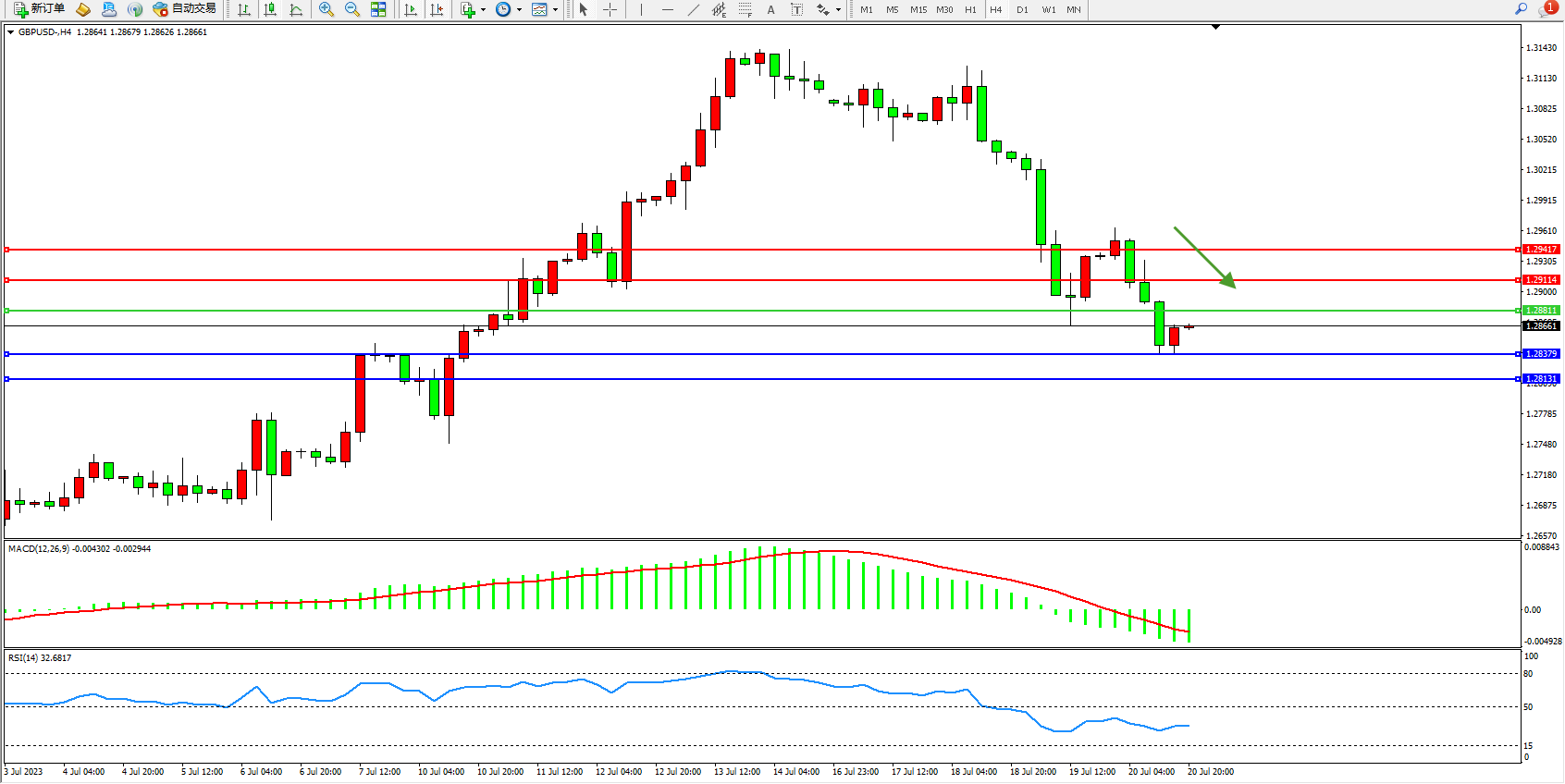Expand the chart periods clock dropdown
The width and height of the screenshot is (1565, 784).
coord(519,10)
